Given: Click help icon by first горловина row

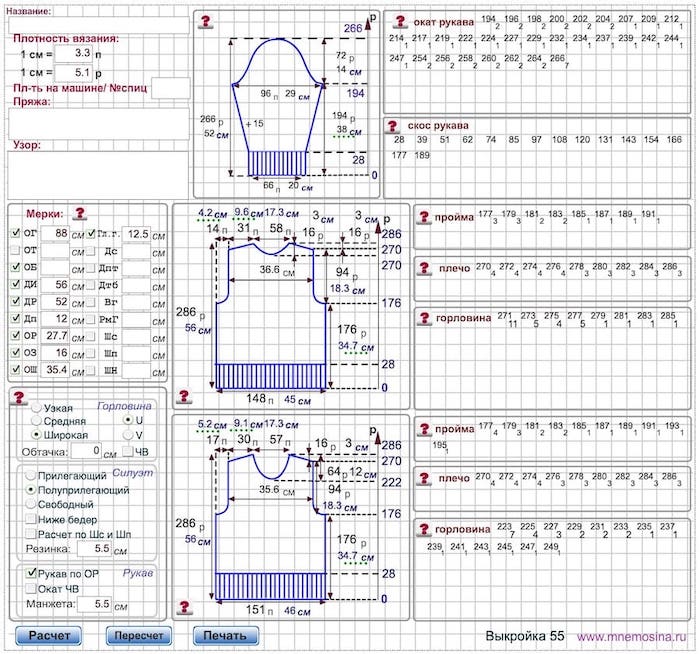Looking at the screenshot, I should [x=424, y=318].
